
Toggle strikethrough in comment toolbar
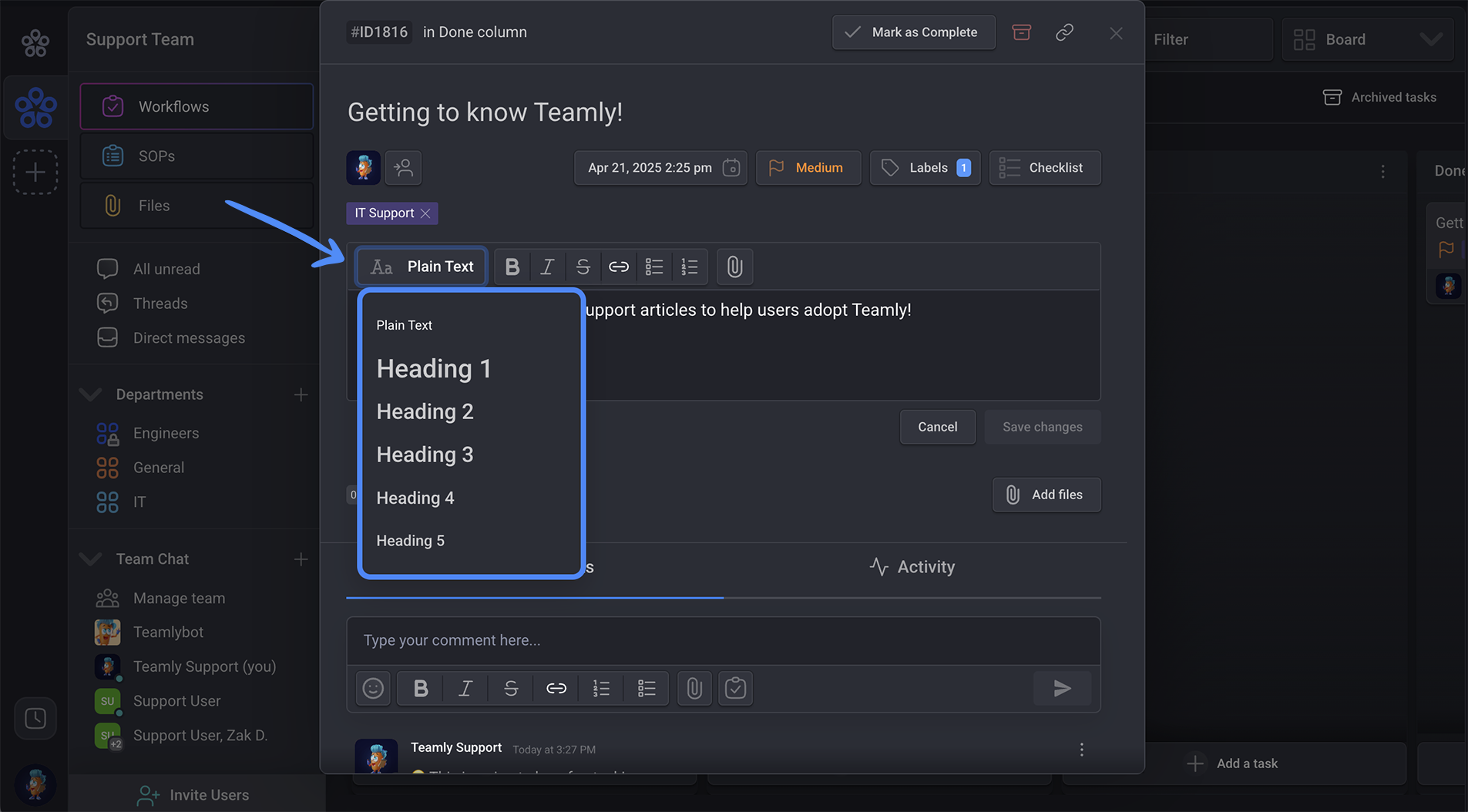511,688
